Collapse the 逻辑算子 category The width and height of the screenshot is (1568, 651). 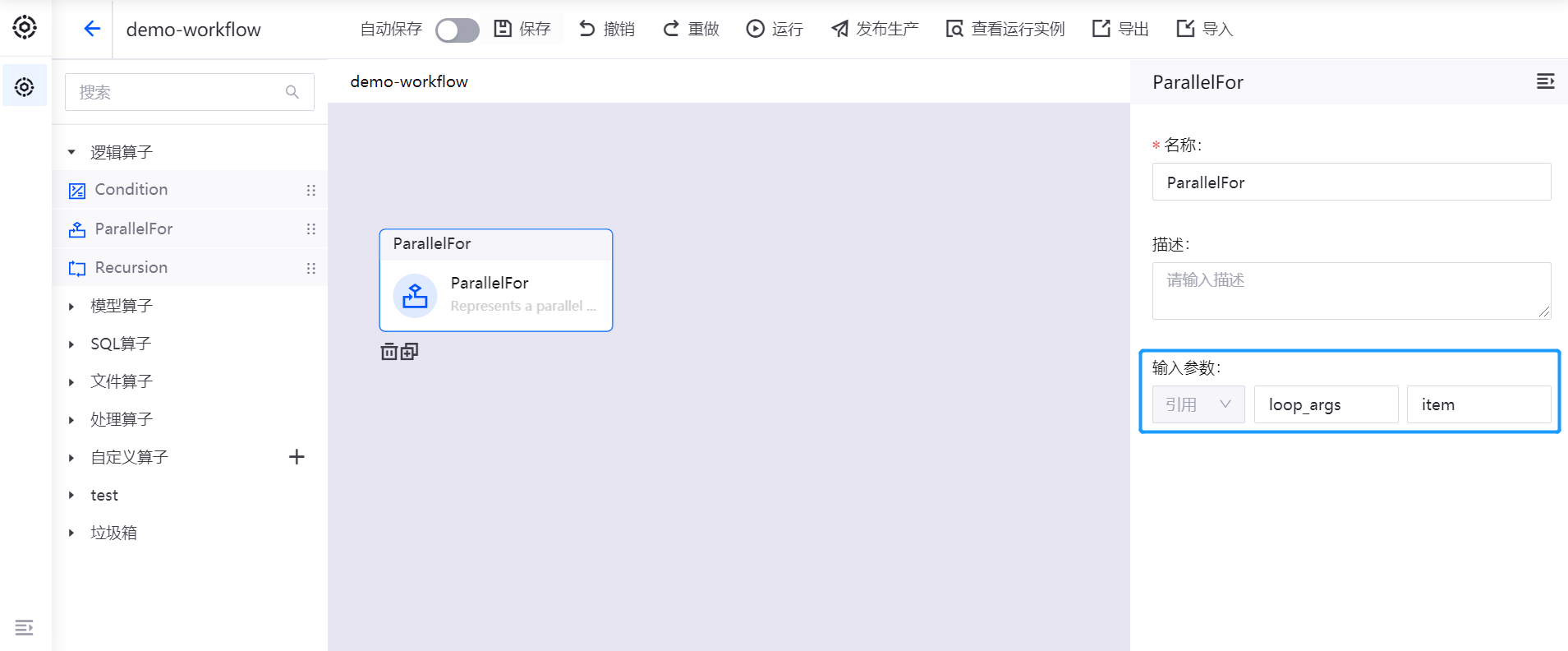pos(72,152)
